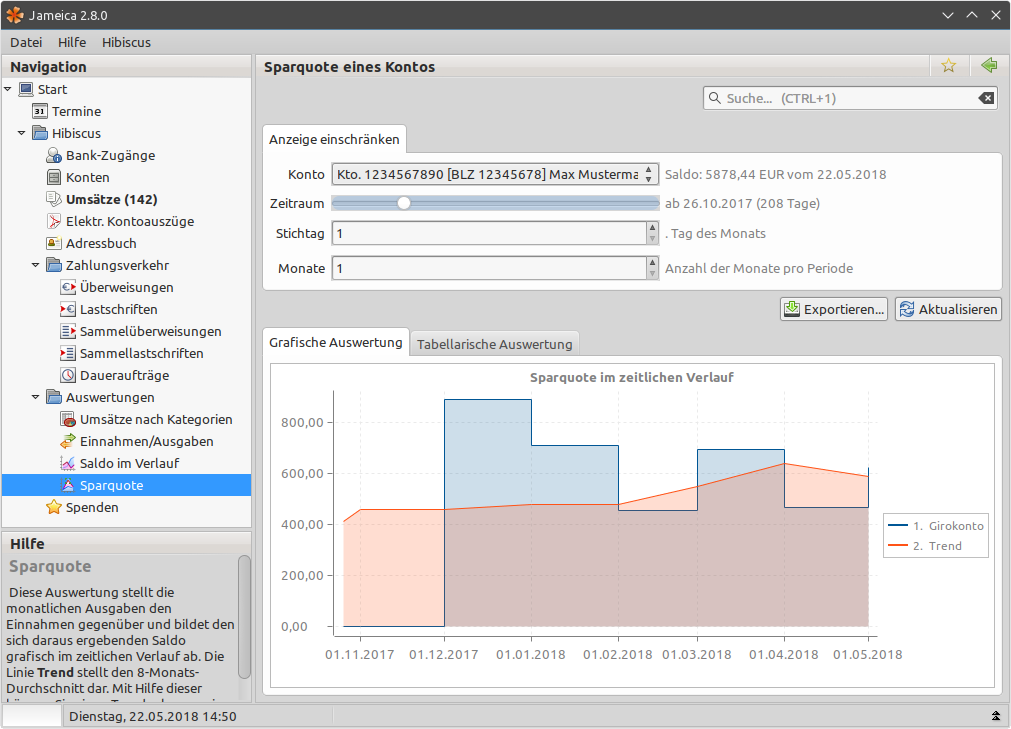The image size is (1011, 729).
Task: Click the Hilfe panel scrollbar
Action: click(x=244, y=617)
